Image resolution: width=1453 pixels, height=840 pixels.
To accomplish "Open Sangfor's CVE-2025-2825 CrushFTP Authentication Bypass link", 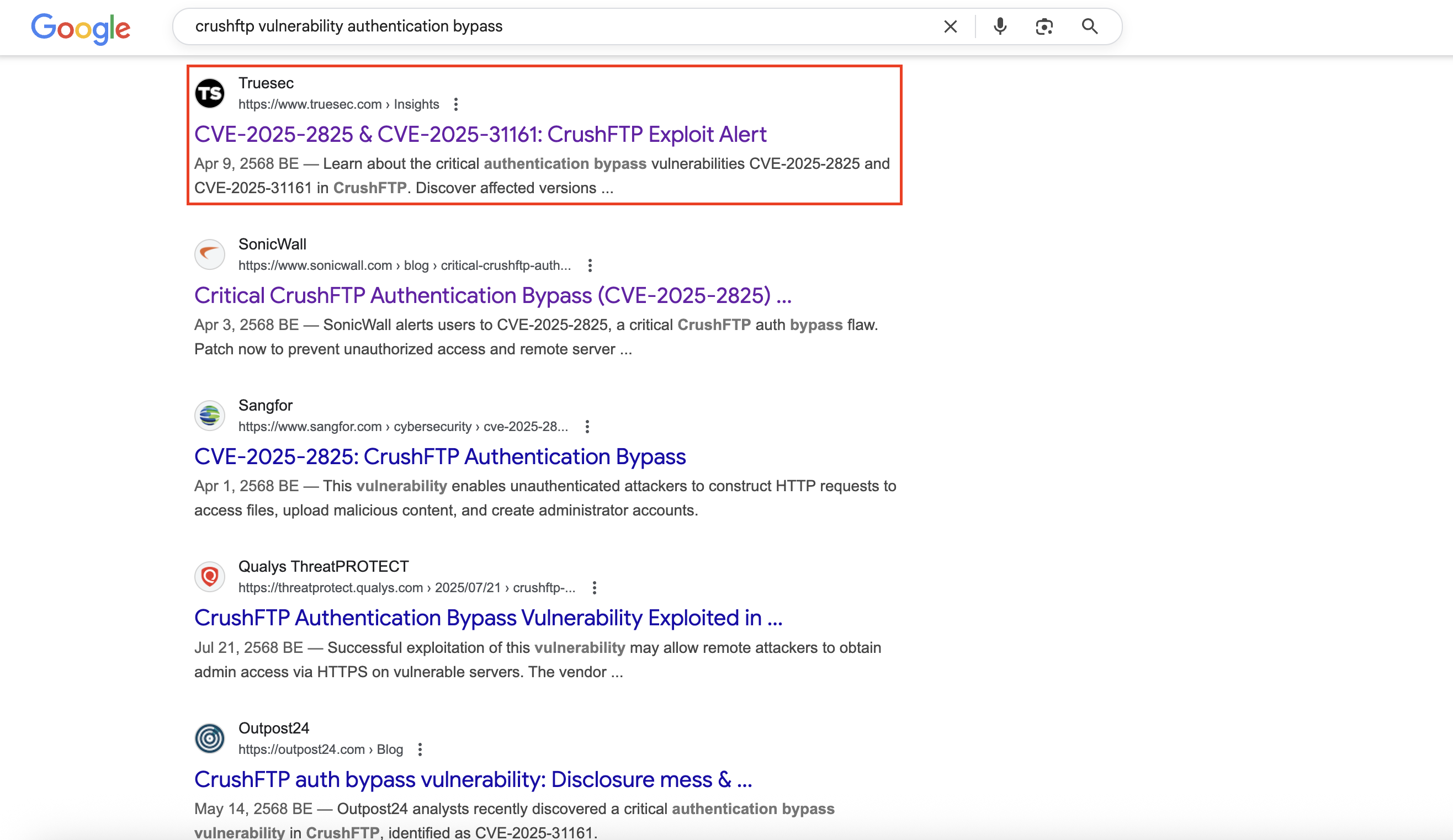I will click(x=439, y=456).
